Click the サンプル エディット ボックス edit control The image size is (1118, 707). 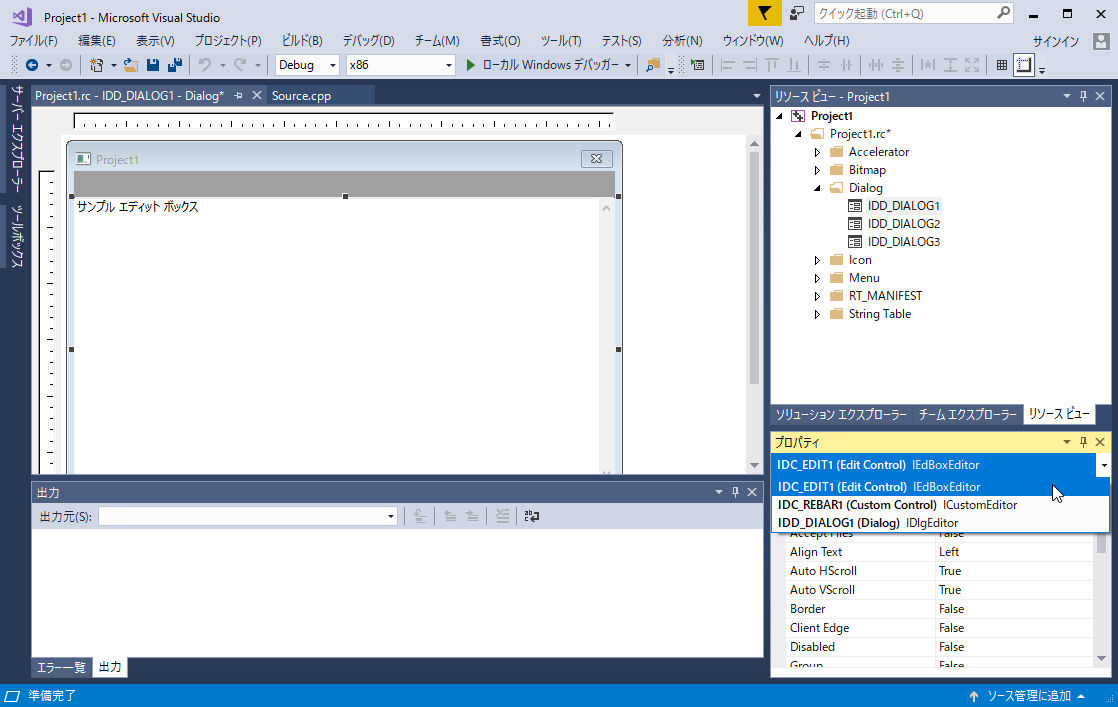pyautogui.click(x=345, y=335)
